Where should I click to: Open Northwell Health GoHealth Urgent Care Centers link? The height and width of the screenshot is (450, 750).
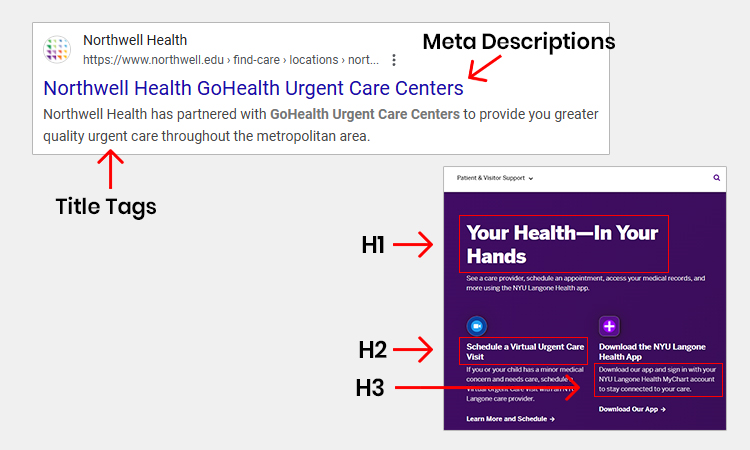click(253, 87)
